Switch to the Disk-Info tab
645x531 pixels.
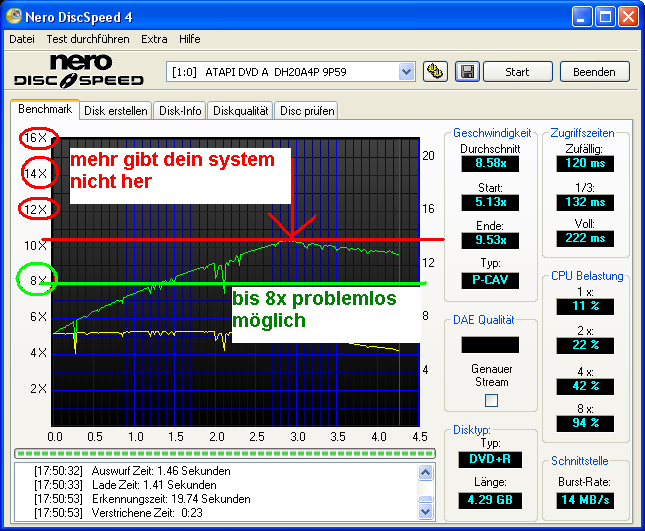[x=180, y=111]
